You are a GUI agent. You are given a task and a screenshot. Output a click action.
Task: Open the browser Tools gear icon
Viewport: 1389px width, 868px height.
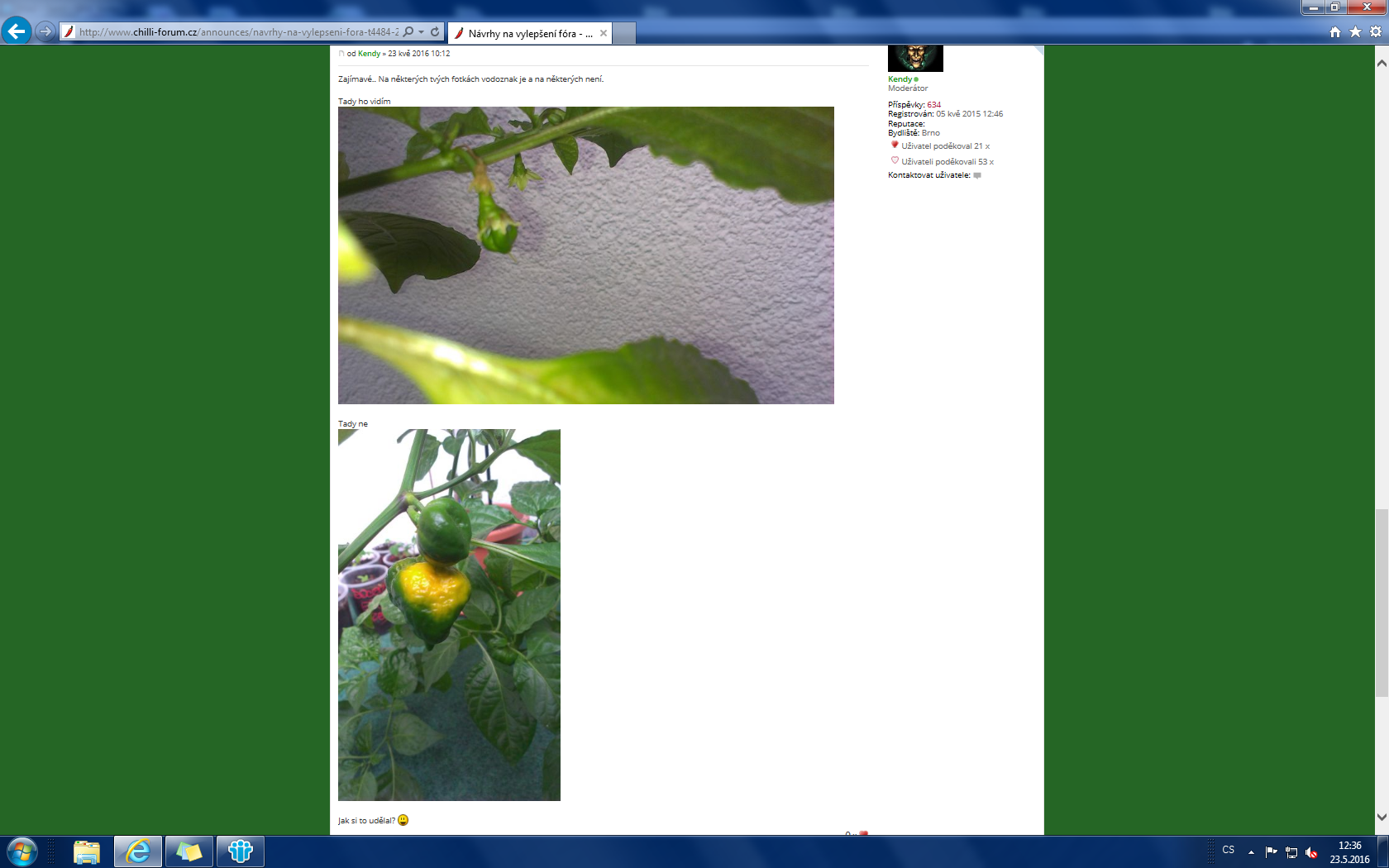(x=1376, y=31)
